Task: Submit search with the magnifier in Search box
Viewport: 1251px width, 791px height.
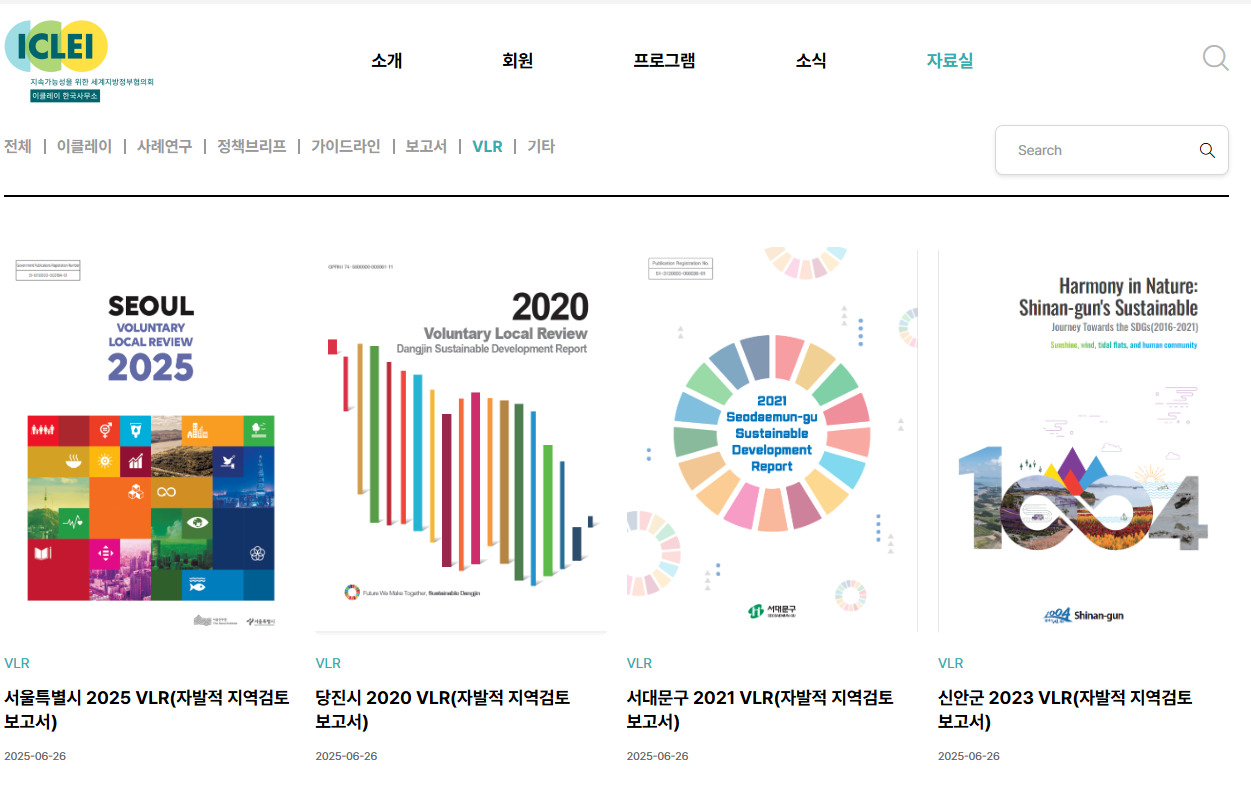Action: pyautogui.click(x=1207, y=150)
